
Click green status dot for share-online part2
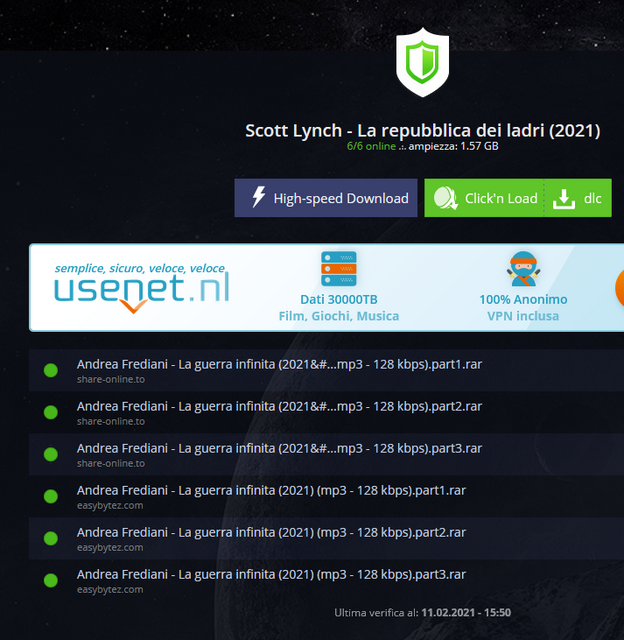51,412
